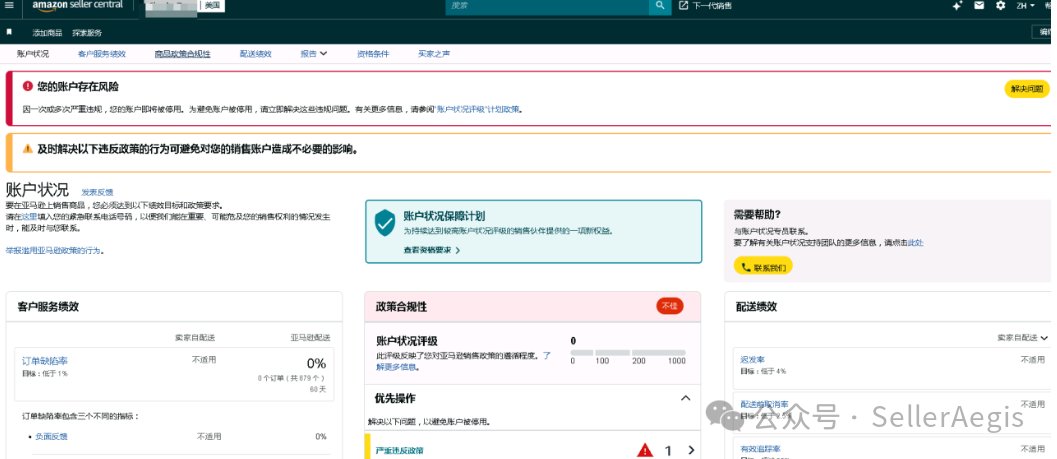This screenshot has height=459, width=1057.
Task: Open the 配送绩效 tab
Action: pos(255,54)
